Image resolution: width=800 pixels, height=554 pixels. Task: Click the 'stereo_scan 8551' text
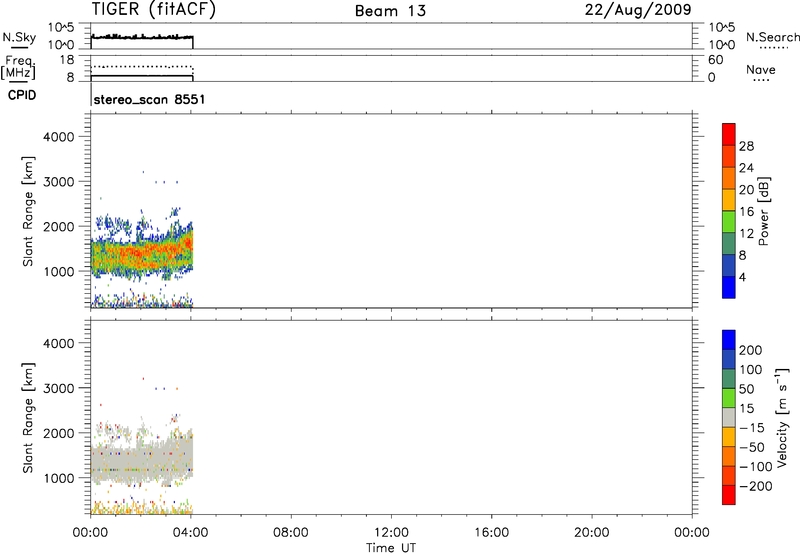pos(149,99)
